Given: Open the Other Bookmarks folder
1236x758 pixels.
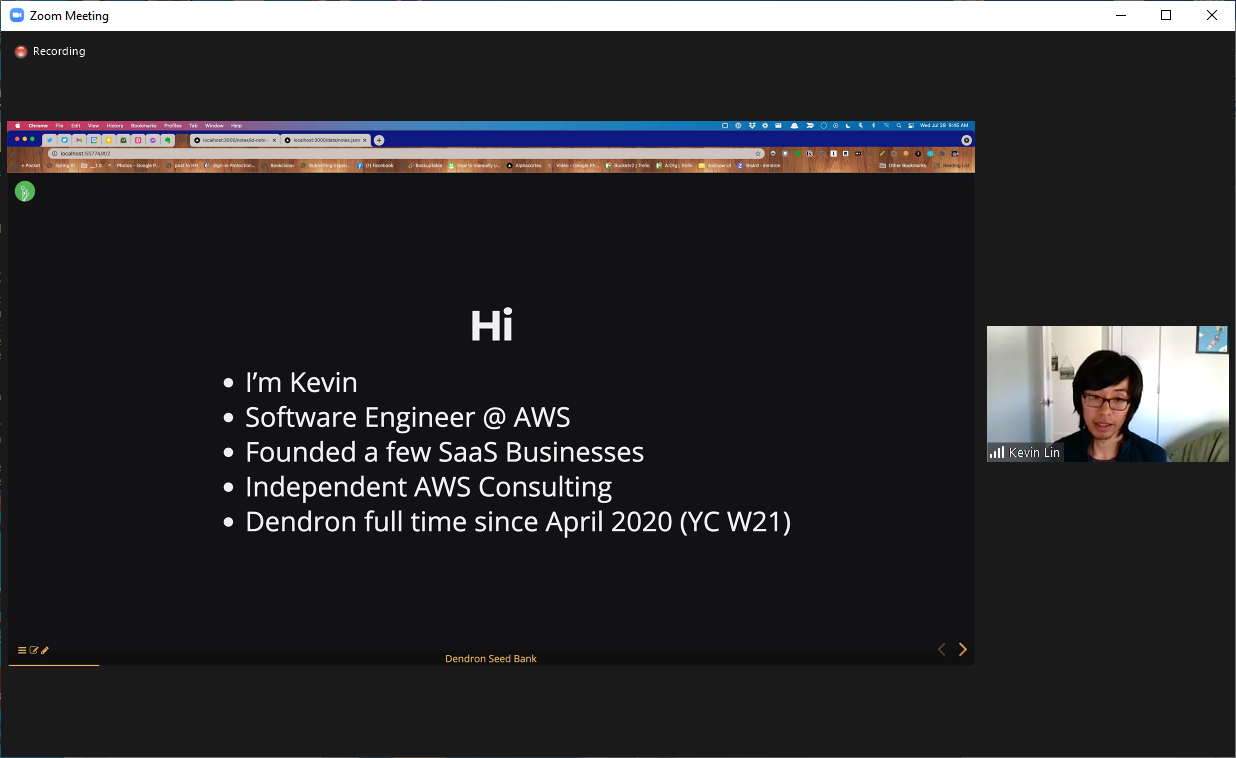Looking at the screenshot, I should [902, 165].
